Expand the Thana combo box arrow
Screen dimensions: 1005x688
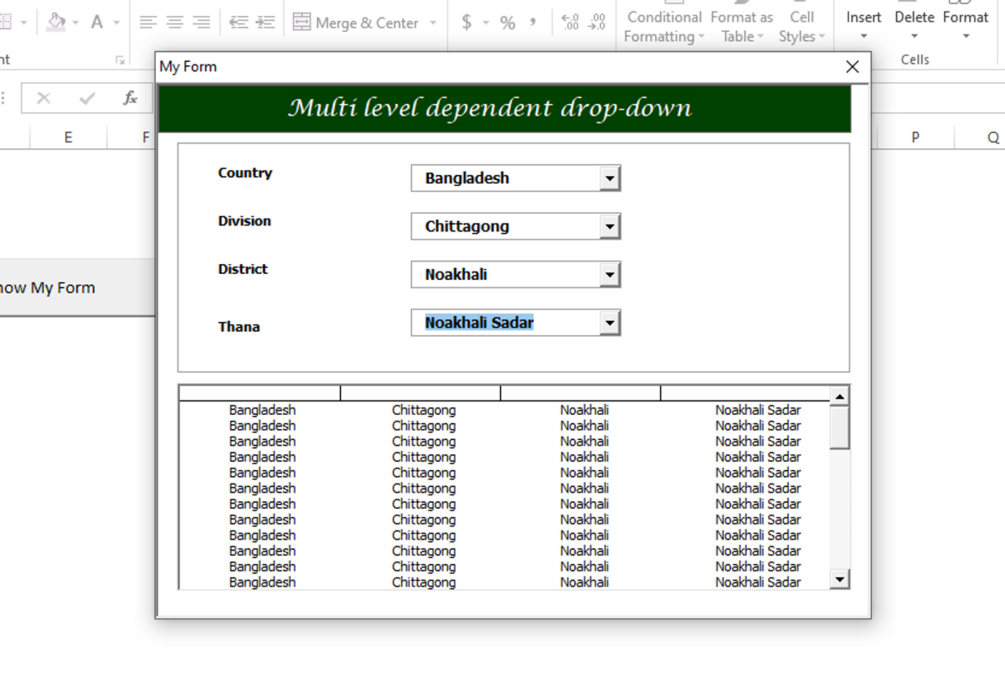610,323
